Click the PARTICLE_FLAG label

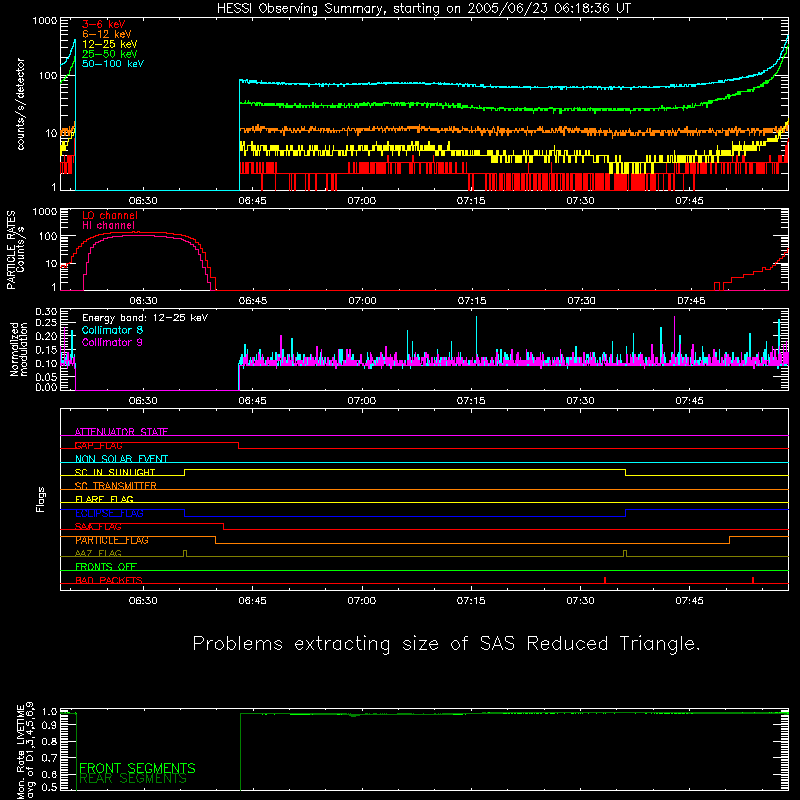[x=112, y=540]
